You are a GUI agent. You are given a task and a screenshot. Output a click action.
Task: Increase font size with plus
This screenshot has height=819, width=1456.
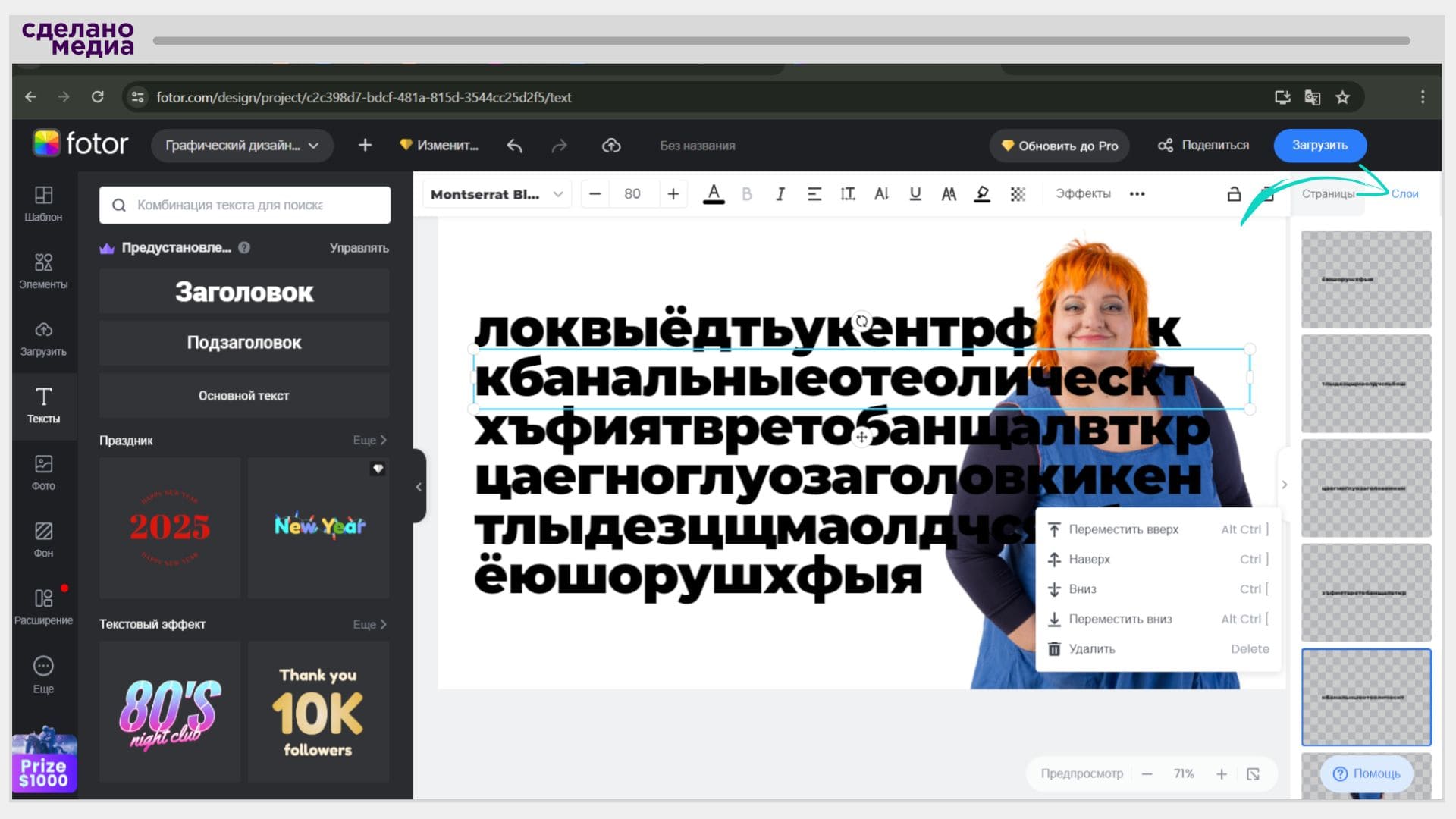(673, 194)
